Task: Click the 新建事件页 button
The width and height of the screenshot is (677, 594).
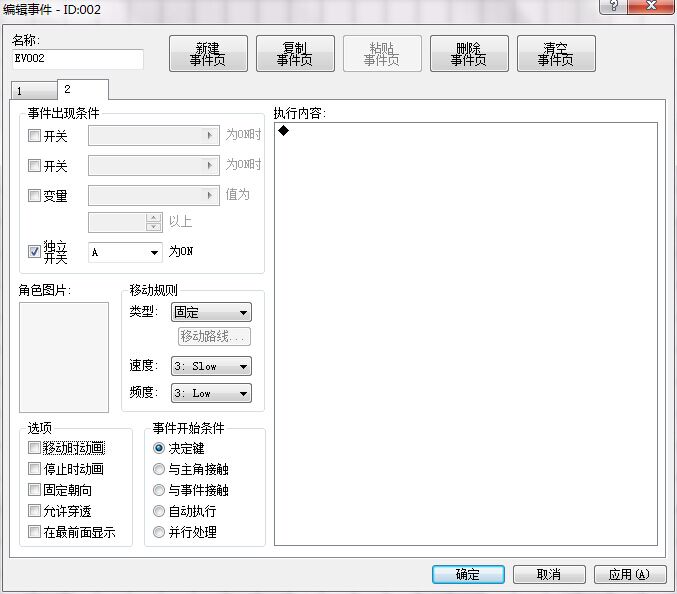Action: (208, 54)
